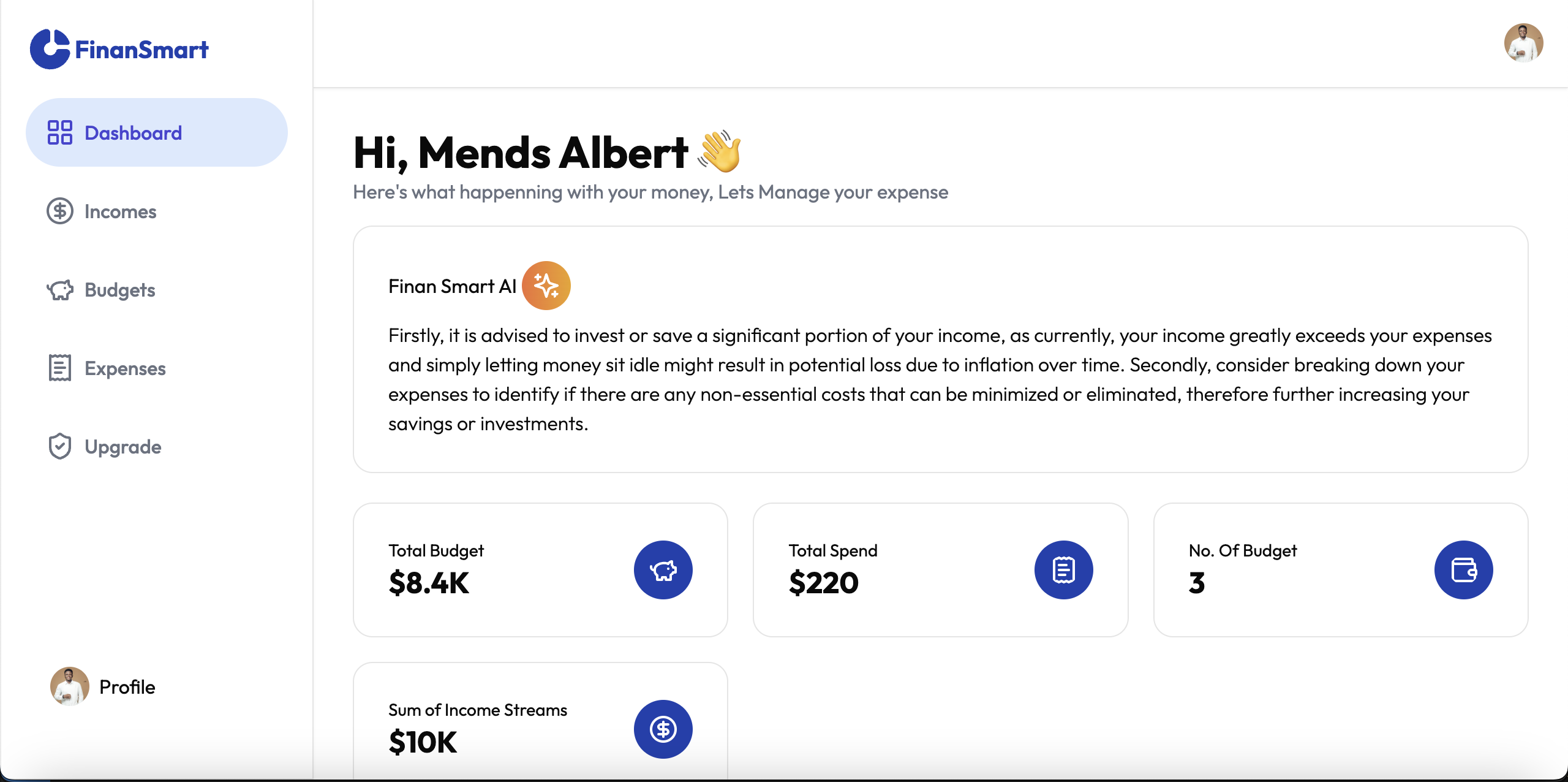Click the Finan Smart AI sparkle icon
This screenshot has width=1568, height=782.
click(x=546, y=286)
